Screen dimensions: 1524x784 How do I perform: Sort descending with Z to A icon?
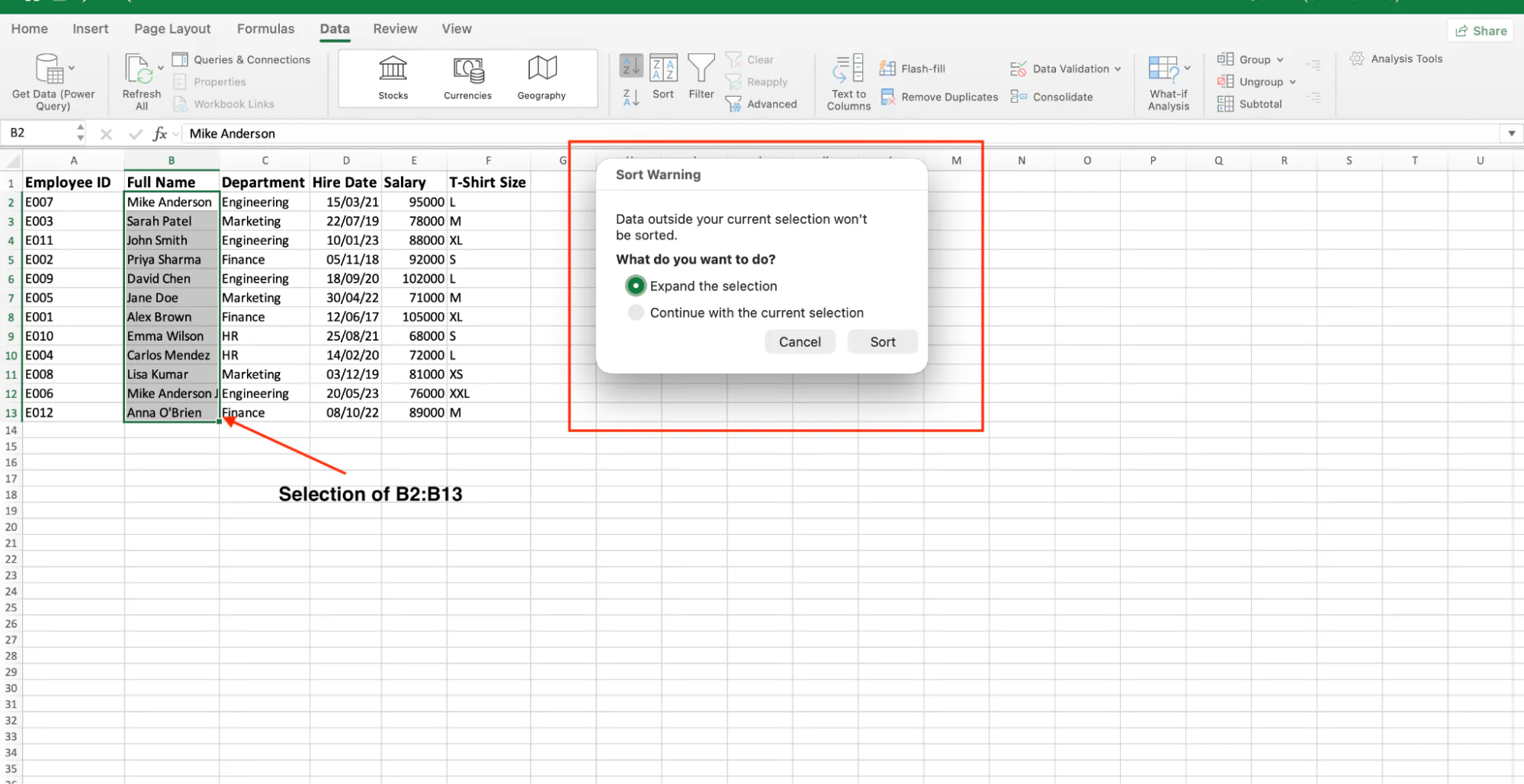pyautogui.click(x=631, y=98)
